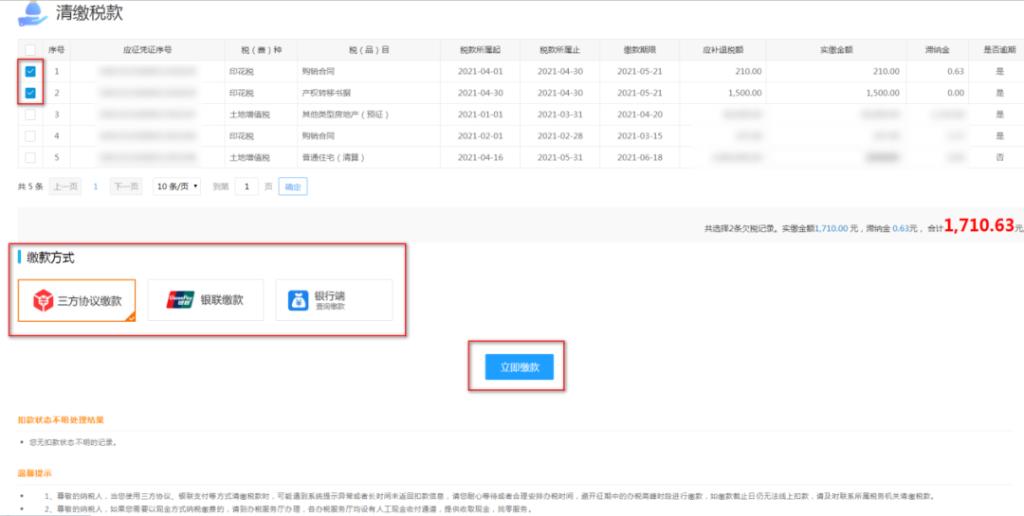Viewport: 1024px width, 516px height.
Task: Go to next page with 下一页
Action: pyautogui.click(x=125, y=186)
